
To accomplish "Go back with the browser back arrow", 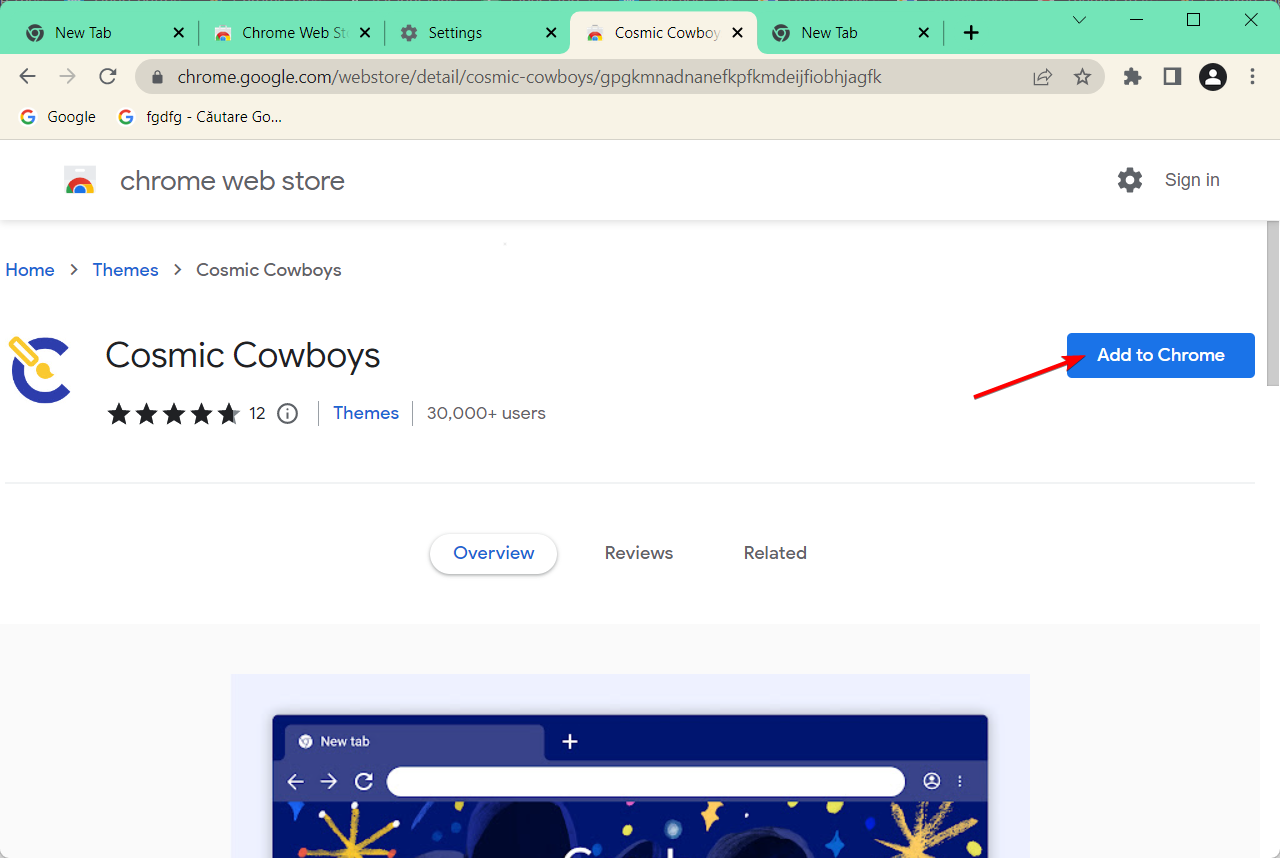I will pos(27,77).
